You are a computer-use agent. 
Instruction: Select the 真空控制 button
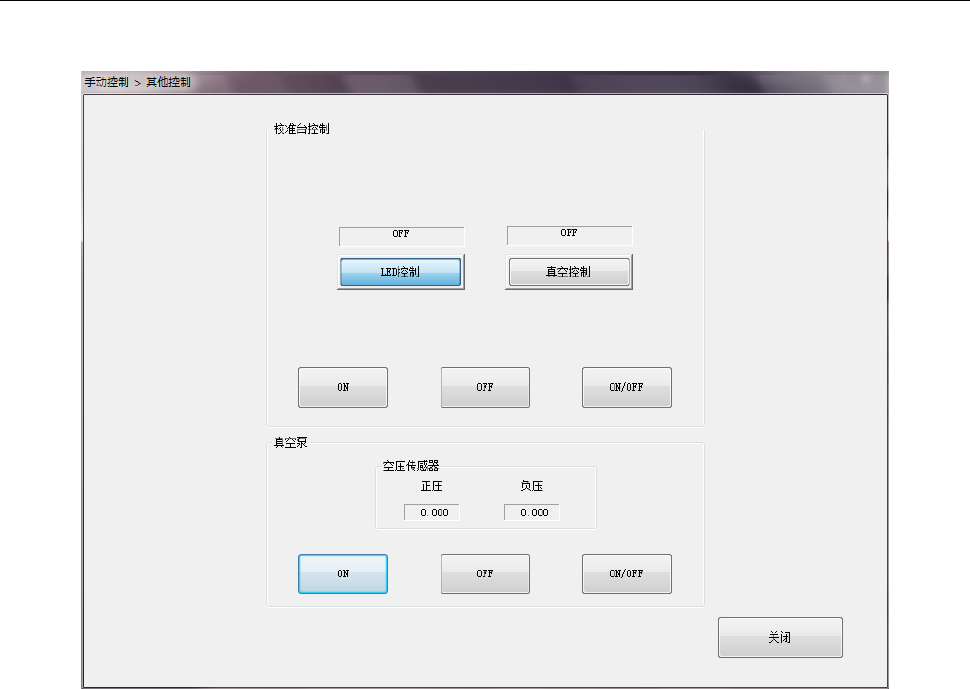569,272
